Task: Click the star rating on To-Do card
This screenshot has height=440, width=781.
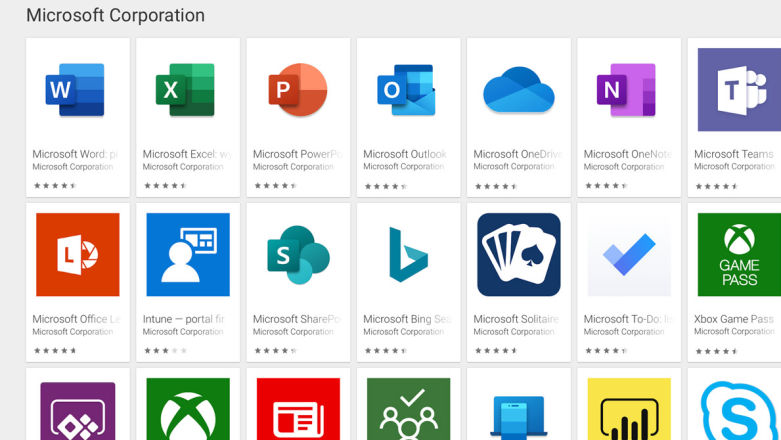Action: (606, 351)
